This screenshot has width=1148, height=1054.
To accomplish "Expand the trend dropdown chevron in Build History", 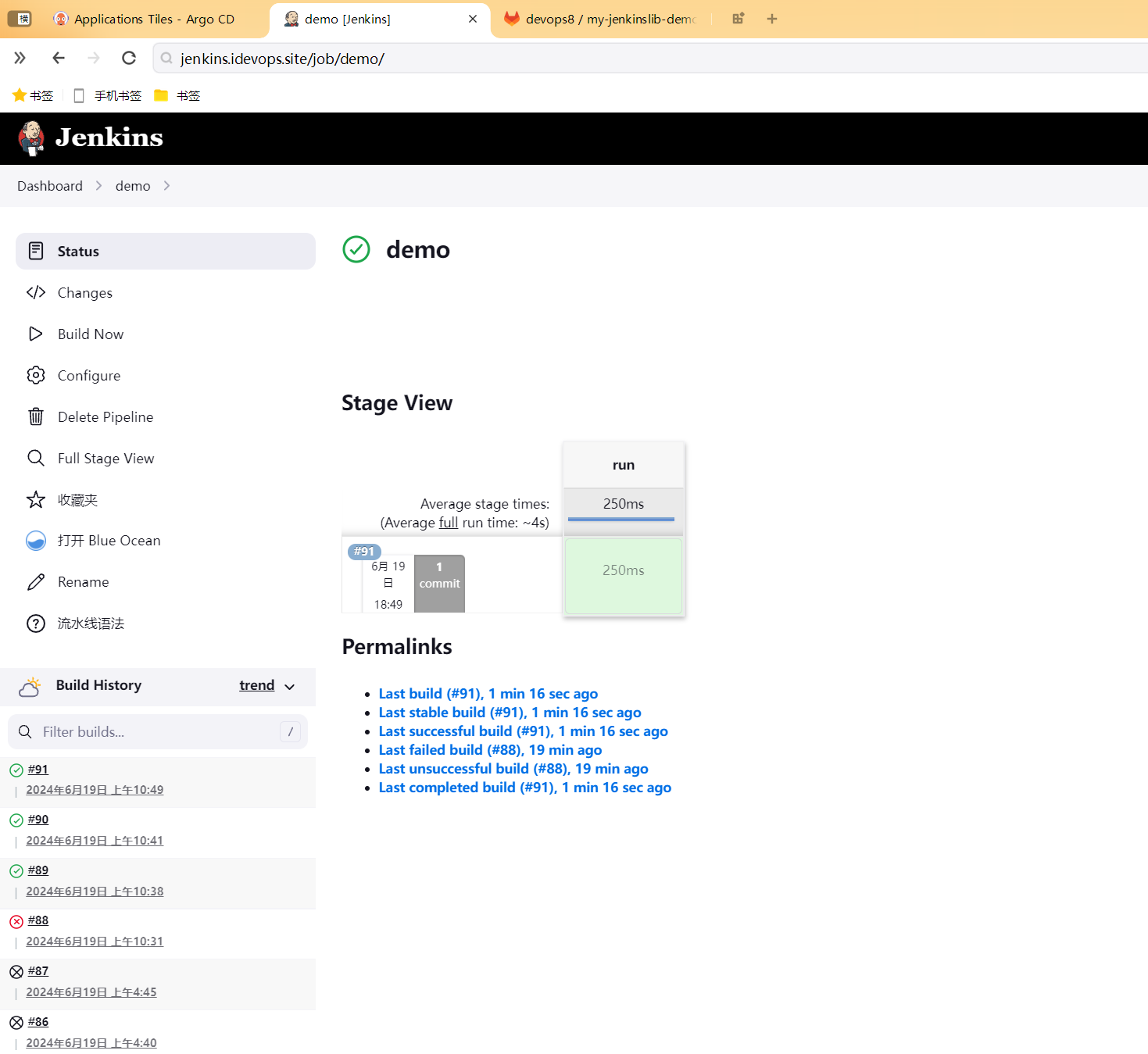I will (x=290, y=687).
